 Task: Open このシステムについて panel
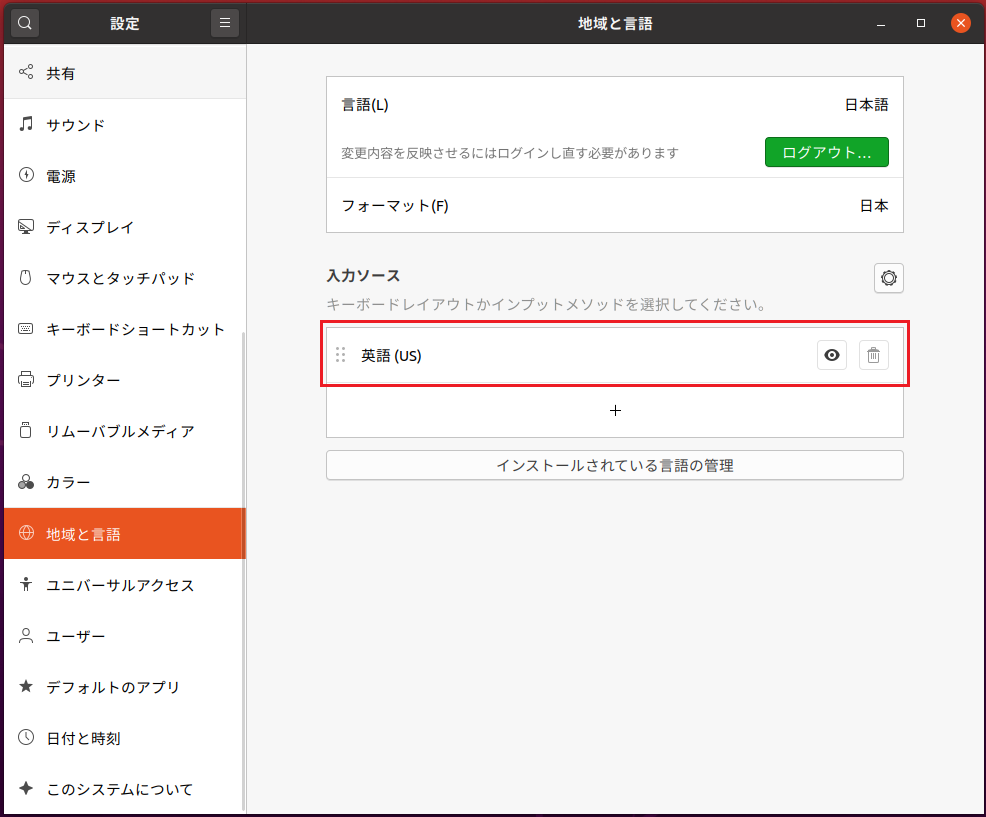point(125,789)
